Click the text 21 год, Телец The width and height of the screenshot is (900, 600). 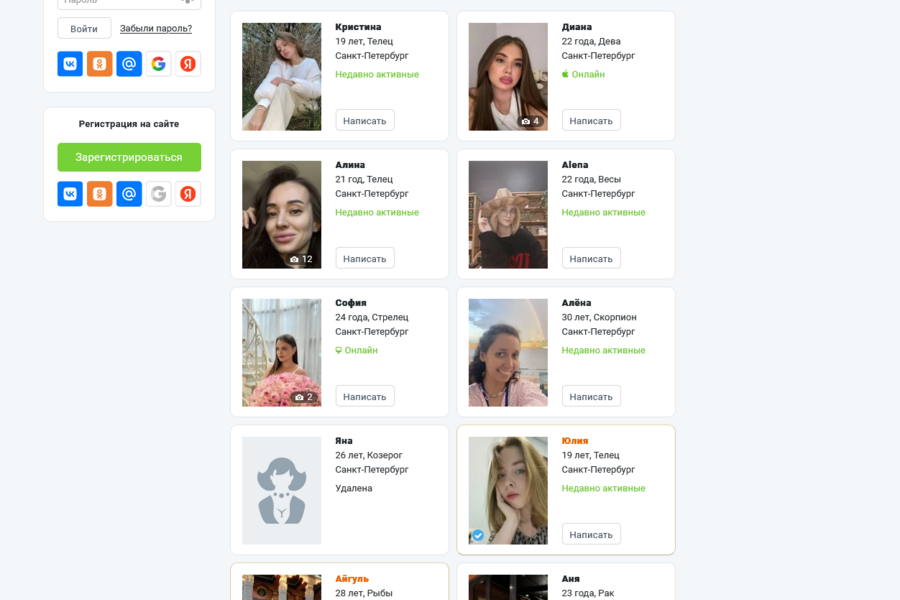coord(364,179)
